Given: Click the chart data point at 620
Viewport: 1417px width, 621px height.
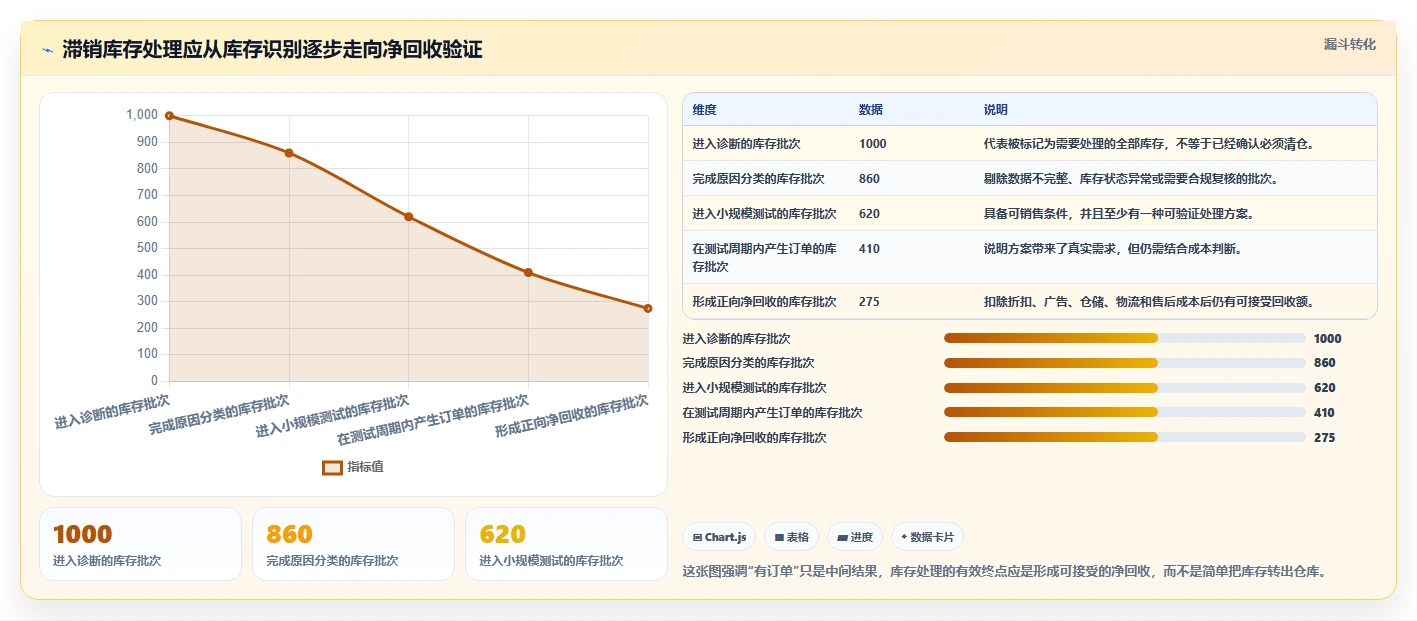Looking at the screenshot, I should point(408,216).
